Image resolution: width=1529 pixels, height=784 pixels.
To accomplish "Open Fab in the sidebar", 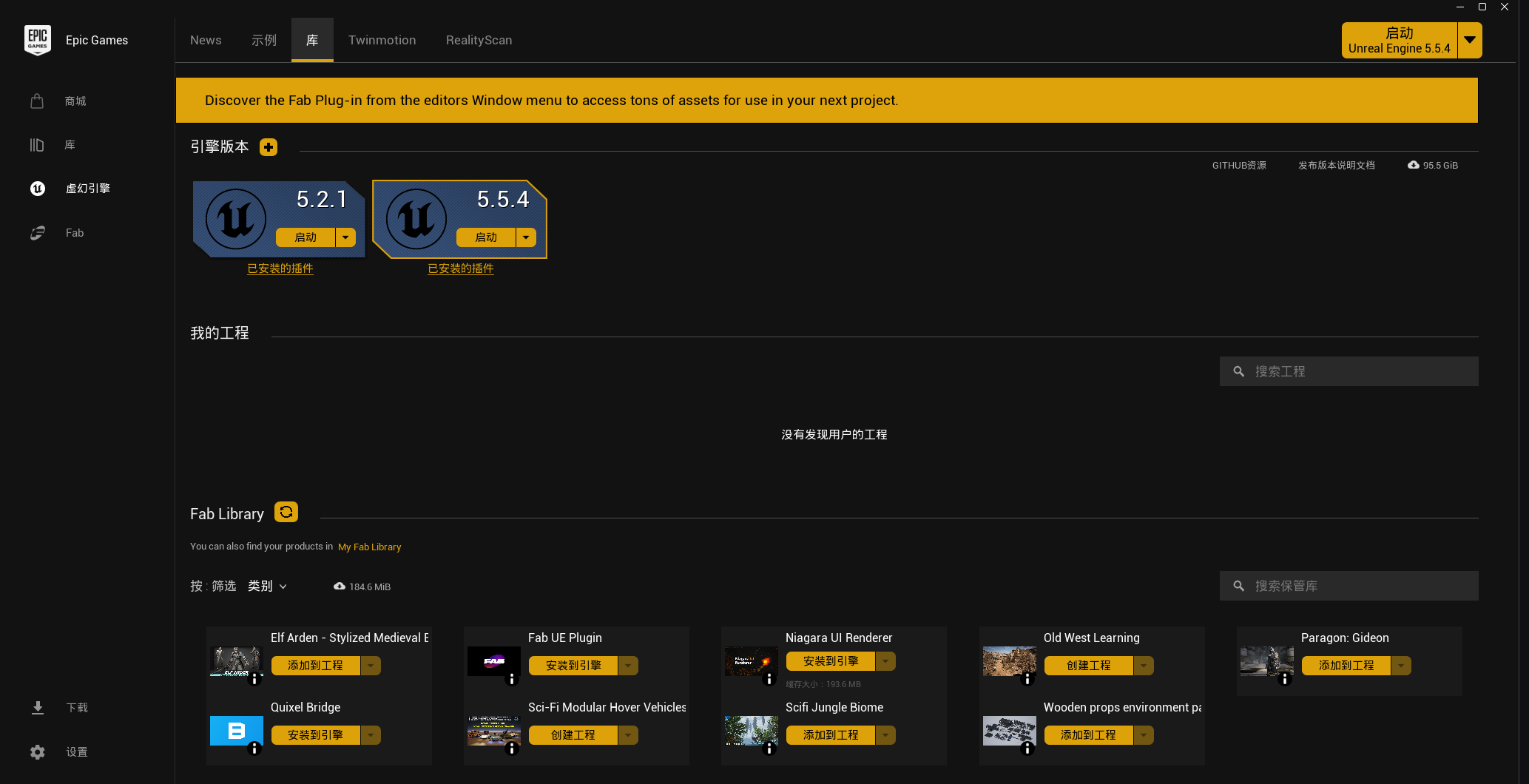I will click(x=57, y=233).
